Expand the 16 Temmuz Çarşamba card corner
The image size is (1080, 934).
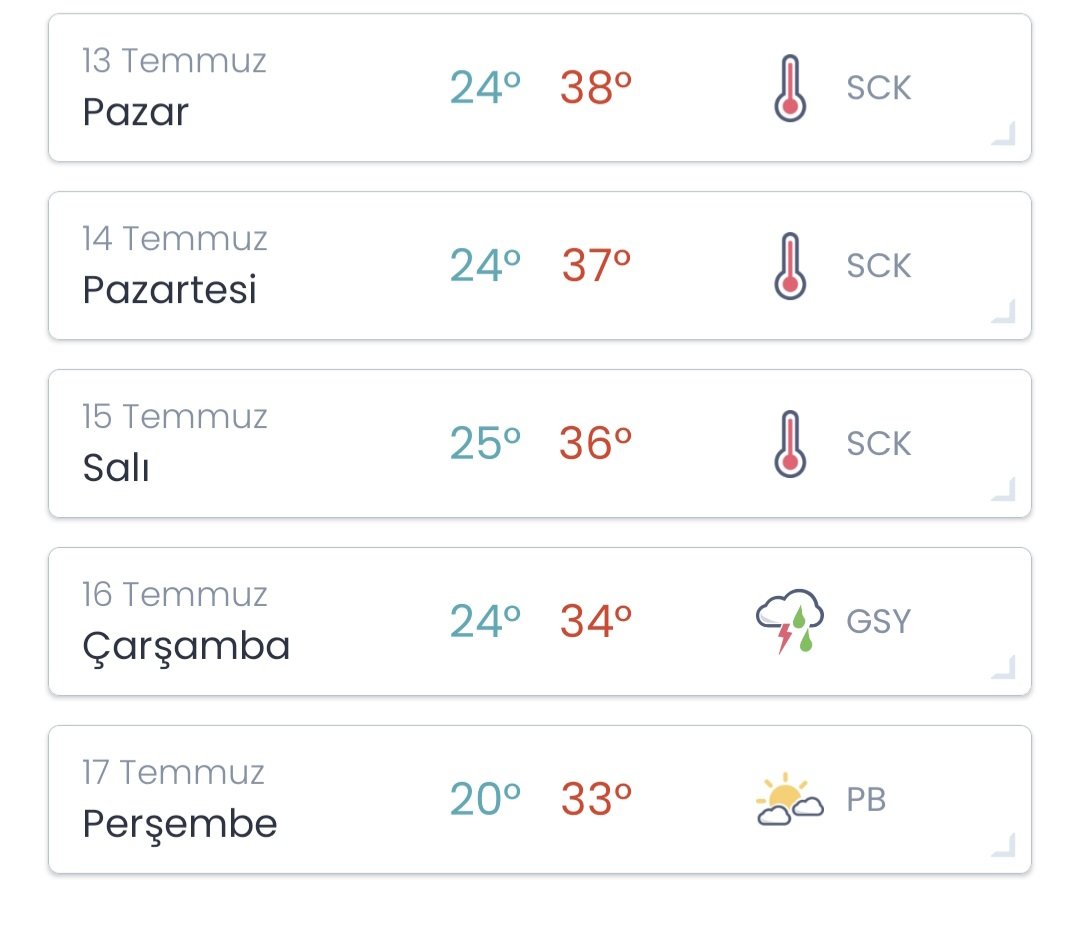(x=1004, y=667)
